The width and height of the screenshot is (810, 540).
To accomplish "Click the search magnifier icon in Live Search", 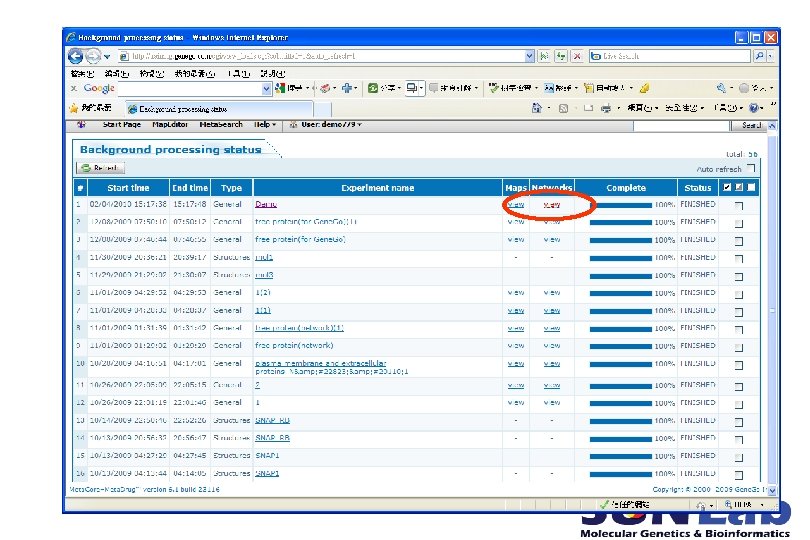I will pyautogui.click(x=758, y=56).
